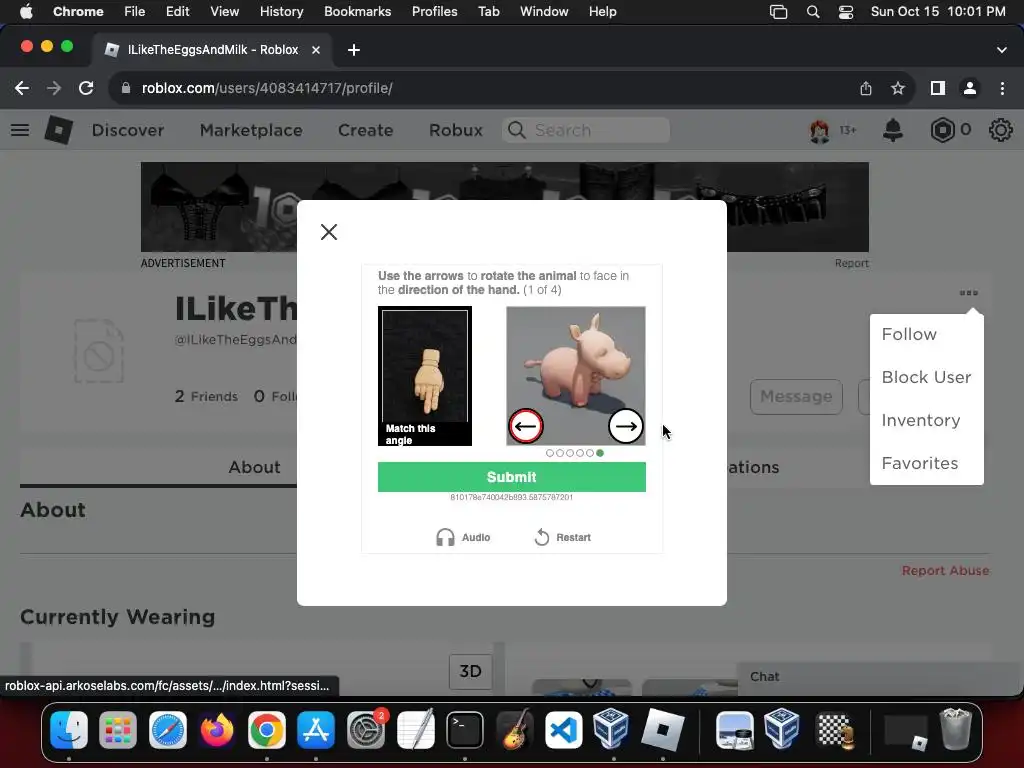The width and height of the screenshot is (1024, 768).
Task: Click the Message button
Action: coord(796,396)
